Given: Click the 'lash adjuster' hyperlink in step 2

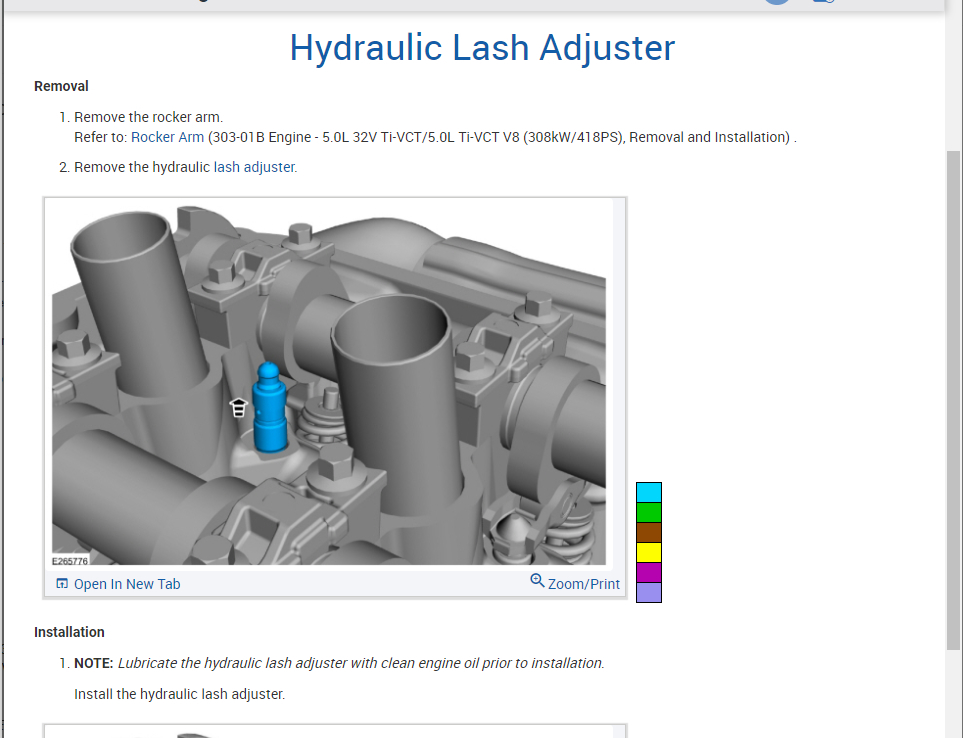Looking at the screenshot, I should tap(255, 167).
